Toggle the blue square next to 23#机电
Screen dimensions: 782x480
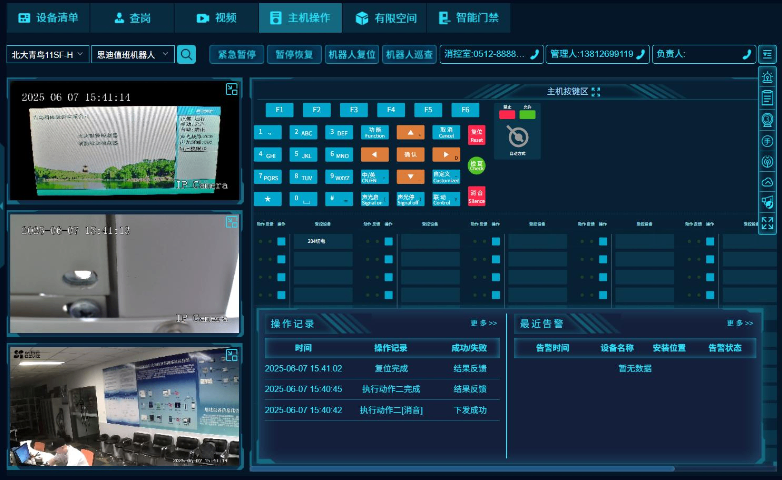(281, 241)
